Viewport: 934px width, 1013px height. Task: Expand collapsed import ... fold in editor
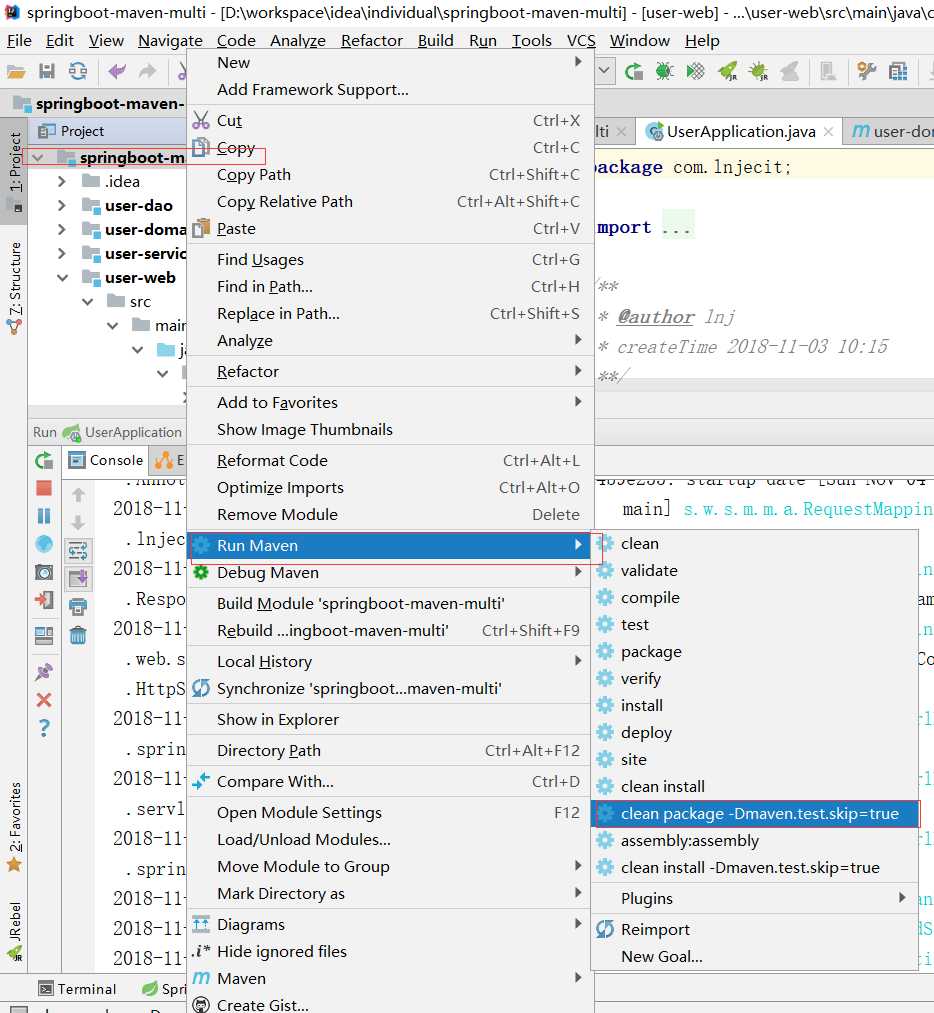[678, 227]
